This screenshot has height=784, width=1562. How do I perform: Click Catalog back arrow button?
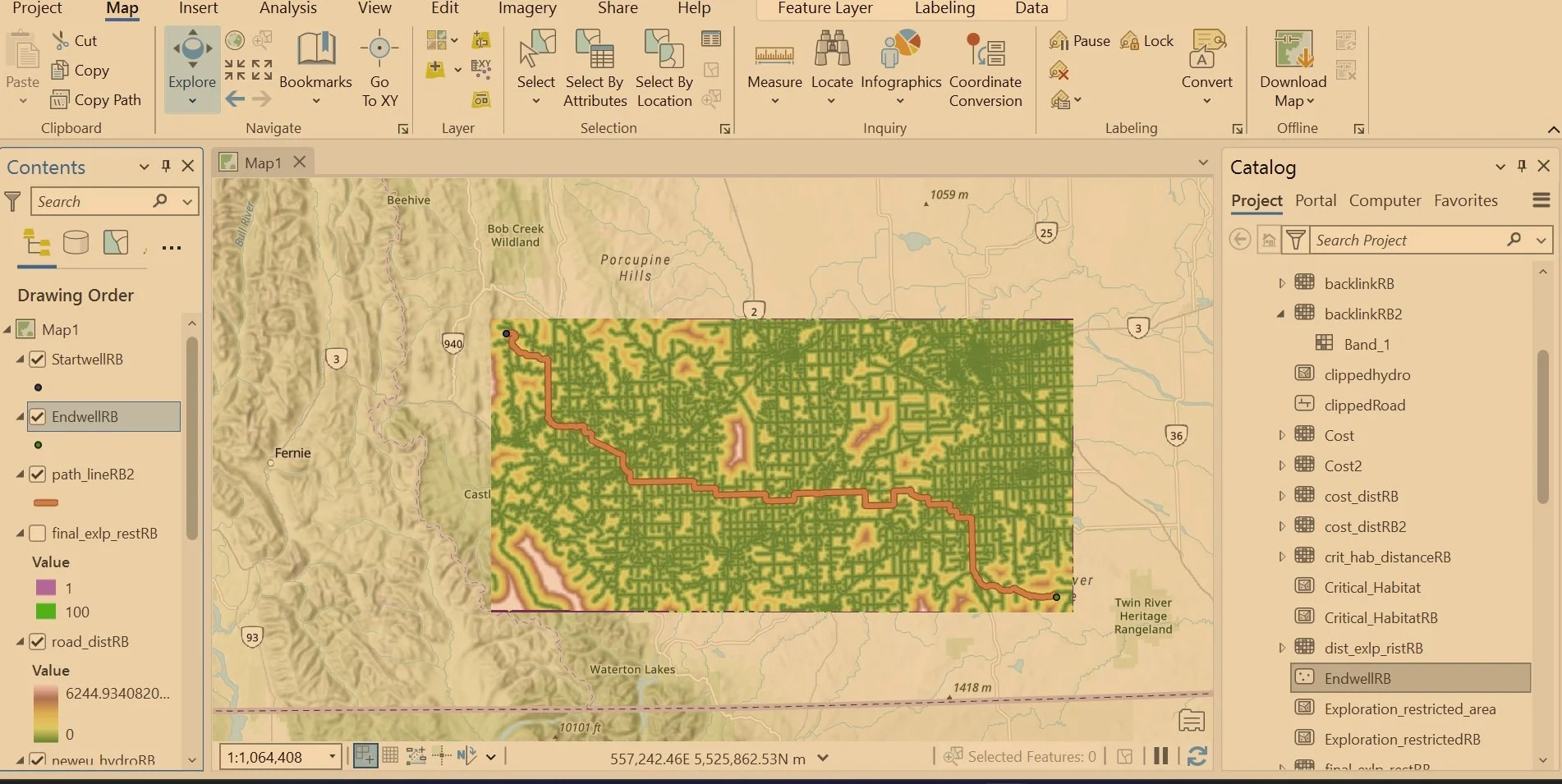pyautogui.click(x=1240, y=240)
